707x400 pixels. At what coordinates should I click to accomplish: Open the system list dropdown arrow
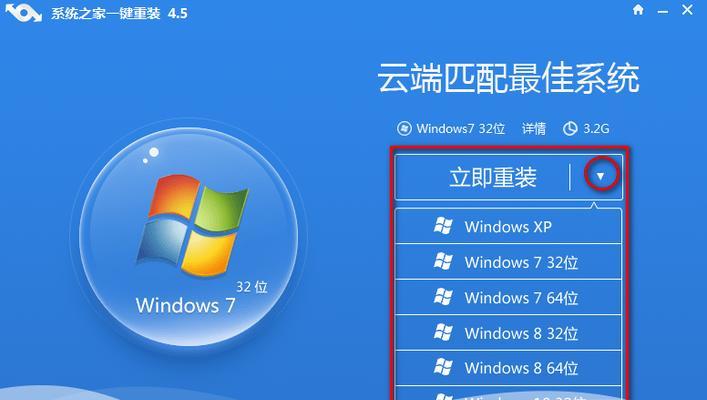click(601, 176)
